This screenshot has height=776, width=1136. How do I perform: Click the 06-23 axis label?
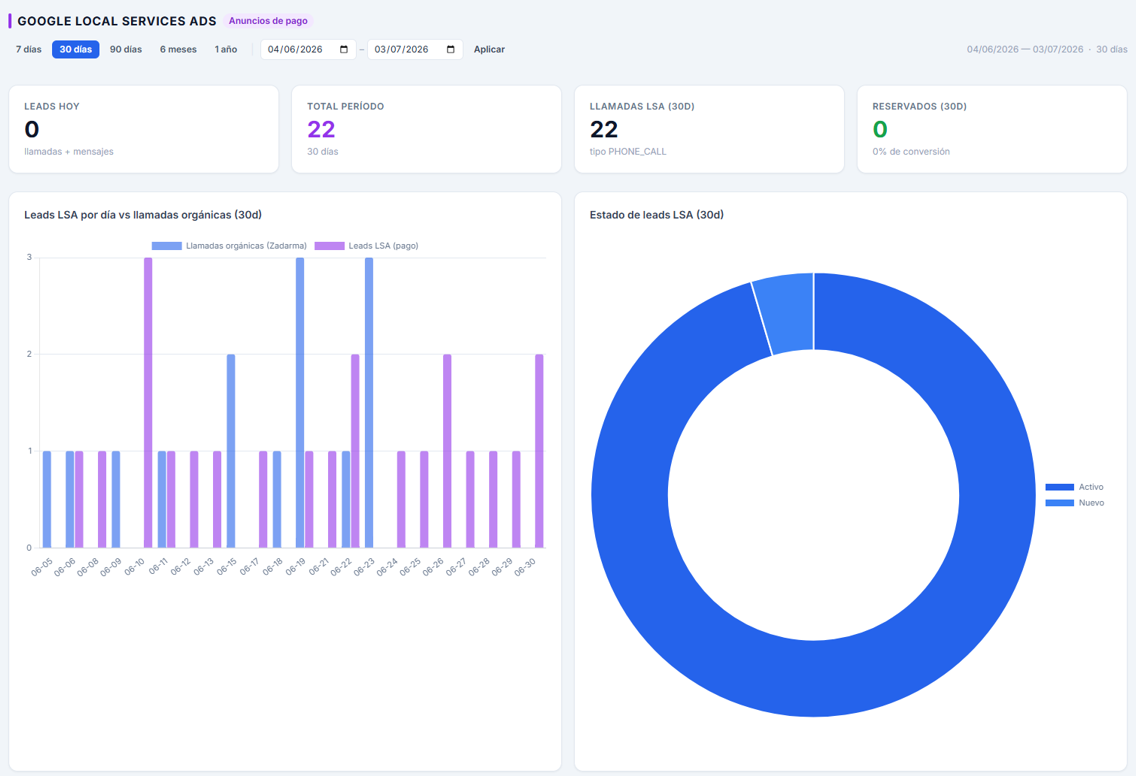364,567
